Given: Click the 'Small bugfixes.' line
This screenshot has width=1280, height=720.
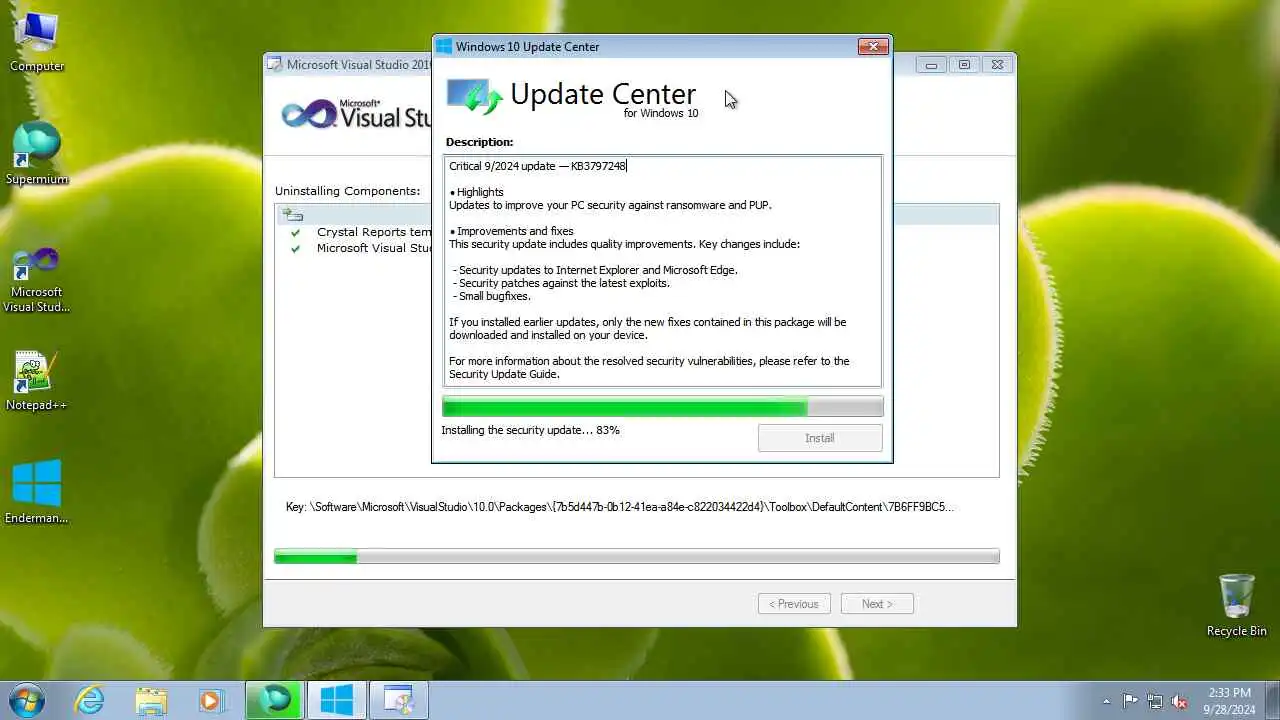Looking at the screenshot, I should click(x=492, y=296).
